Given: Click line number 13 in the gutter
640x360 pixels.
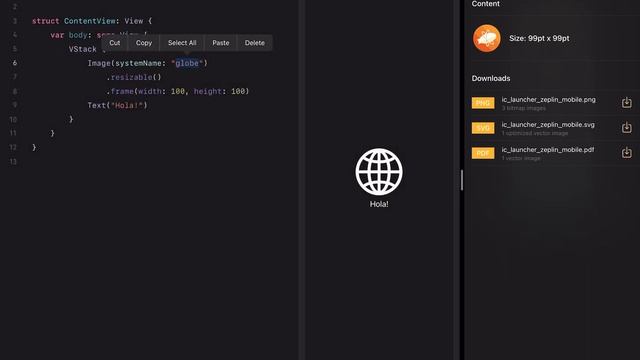Looking at the screenshot, I should point(13,162).
